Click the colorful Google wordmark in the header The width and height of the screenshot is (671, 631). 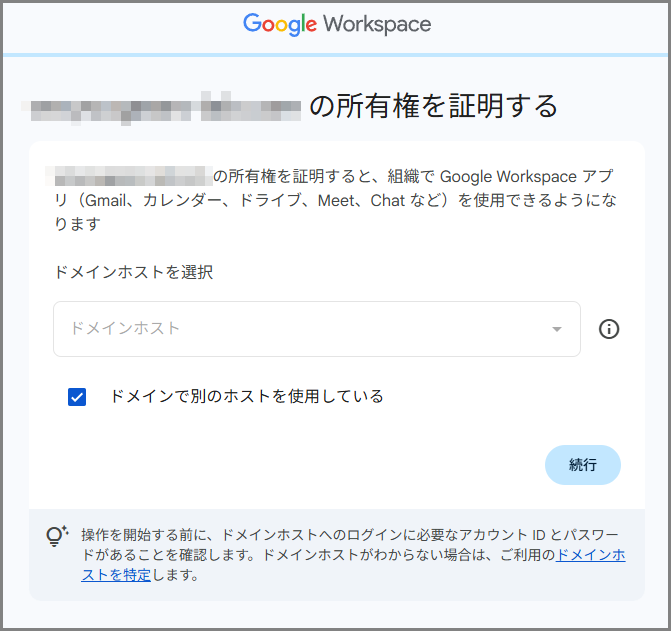[x=279, y=25]
